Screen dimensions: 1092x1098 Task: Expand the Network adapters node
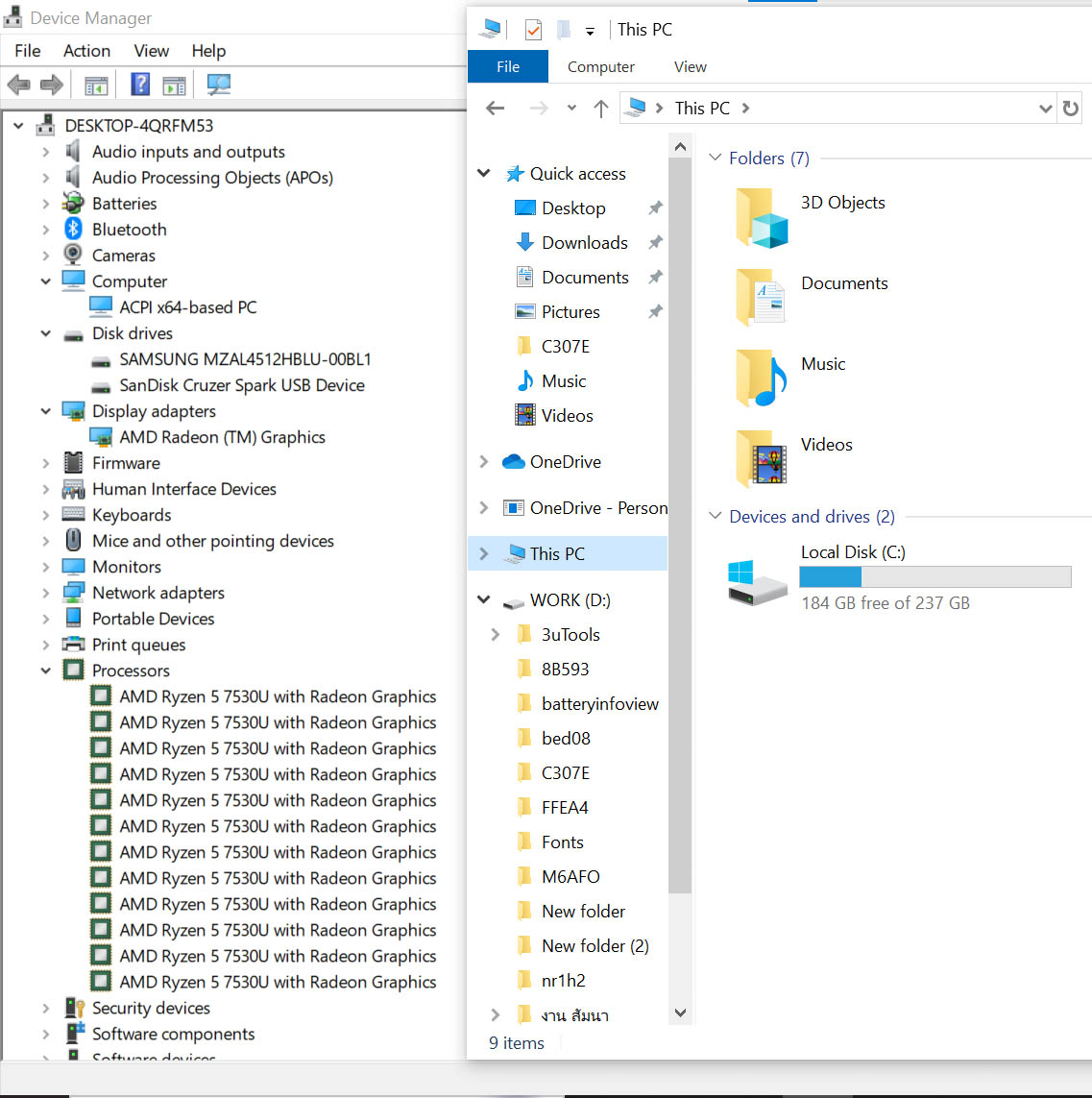coord(45,593)
